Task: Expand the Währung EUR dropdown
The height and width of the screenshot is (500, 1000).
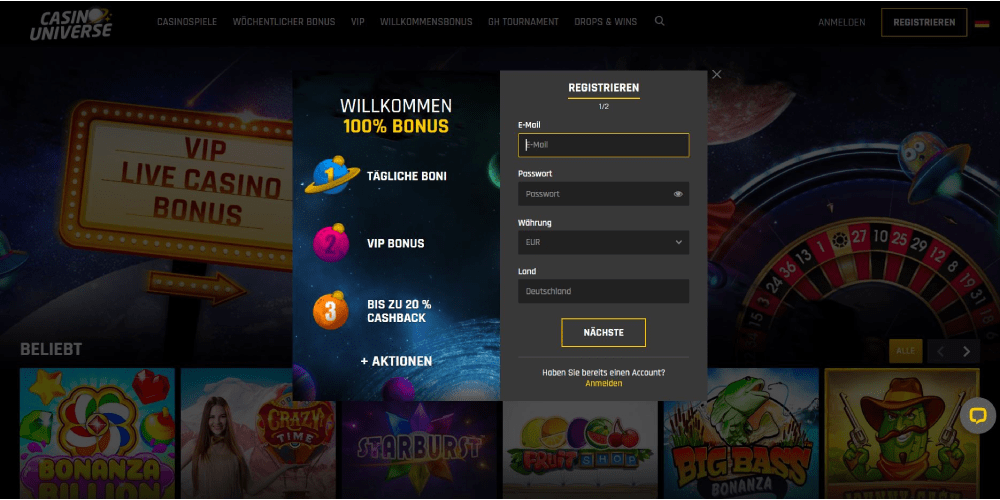Action: pyautogui.click(x=603, y=242)
